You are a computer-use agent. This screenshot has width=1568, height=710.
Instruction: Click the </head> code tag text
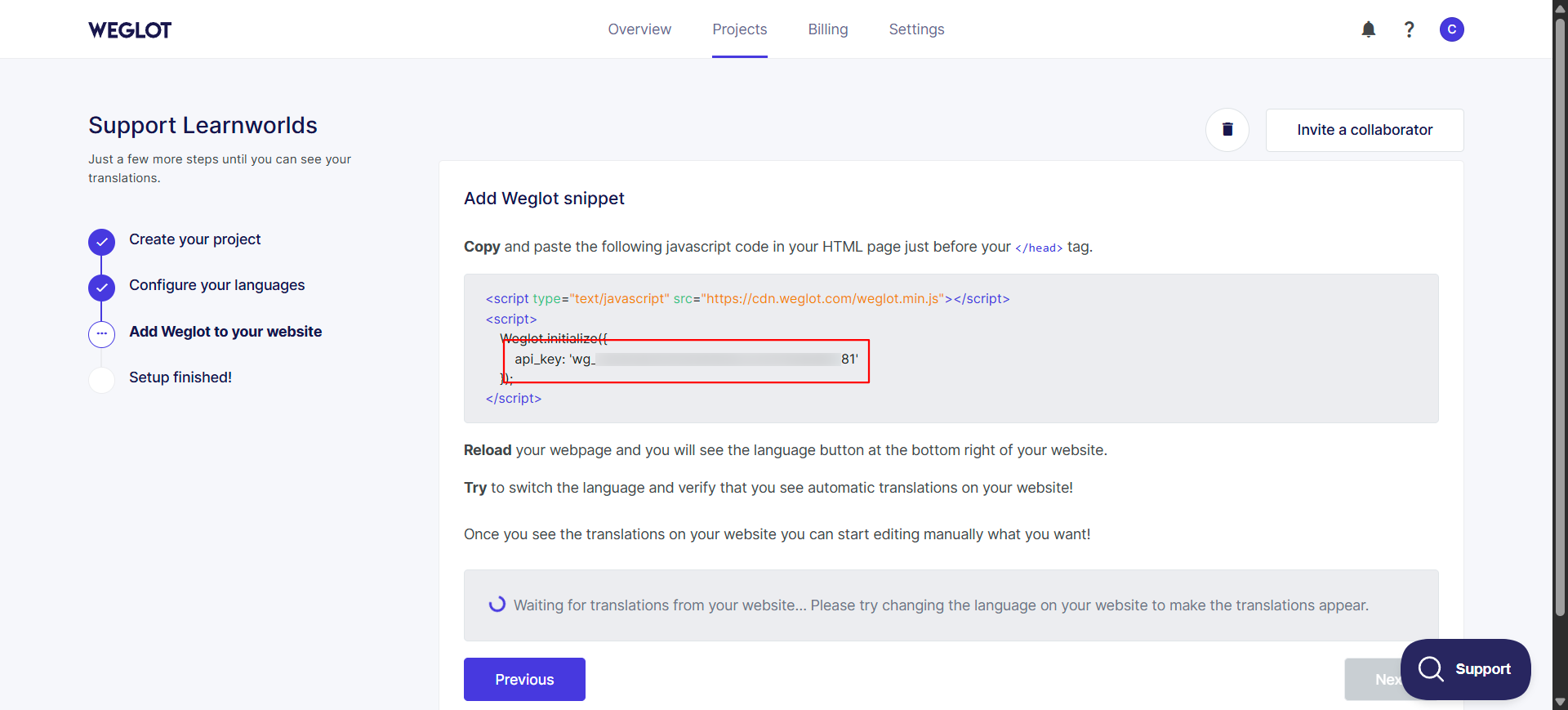pyautogui.click(x=1039, y=248)
